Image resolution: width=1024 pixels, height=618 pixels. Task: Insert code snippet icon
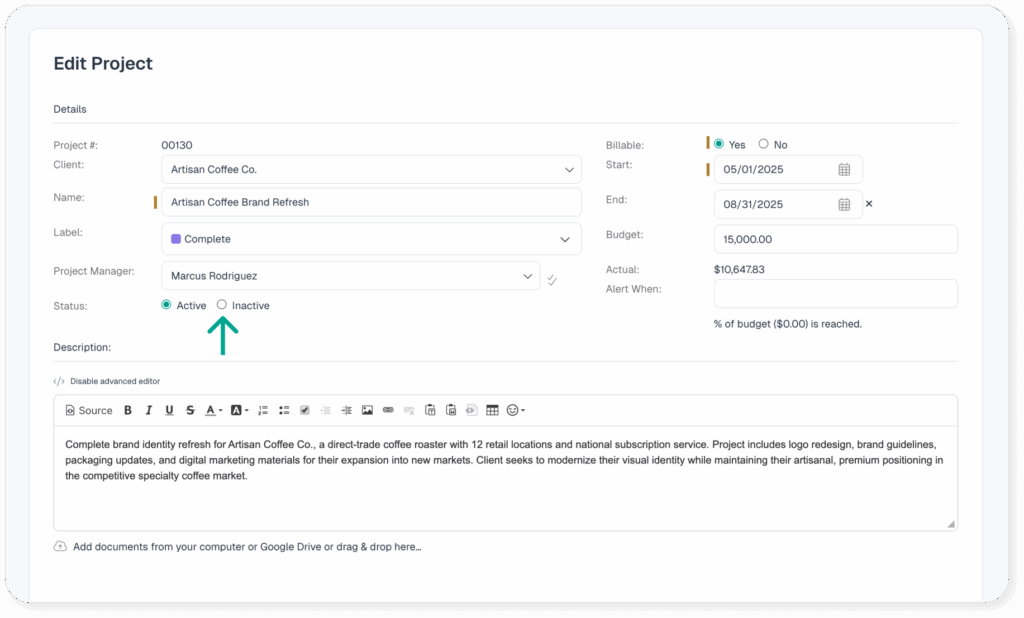pyautogui.click(x=472, y=410)
